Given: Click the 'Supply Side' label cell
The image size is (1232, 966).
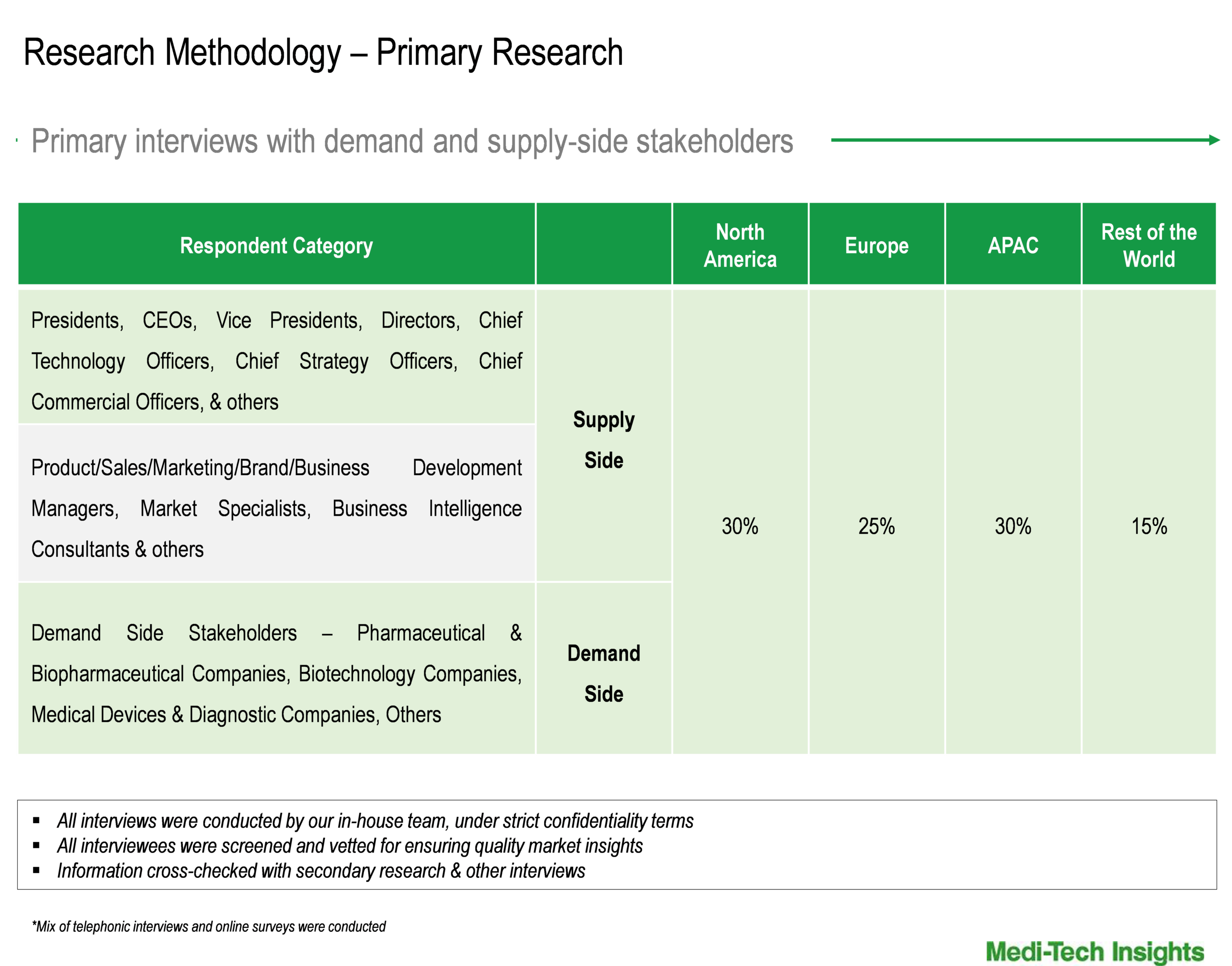Looking at the screenshot, I should (604, 436).
